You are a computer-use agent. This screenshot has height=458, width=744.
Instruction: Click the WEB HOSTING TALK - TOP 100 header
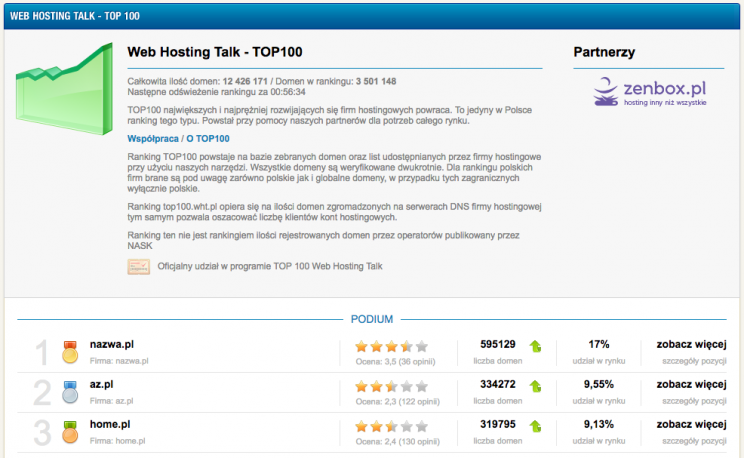click(x=75, y=16)
